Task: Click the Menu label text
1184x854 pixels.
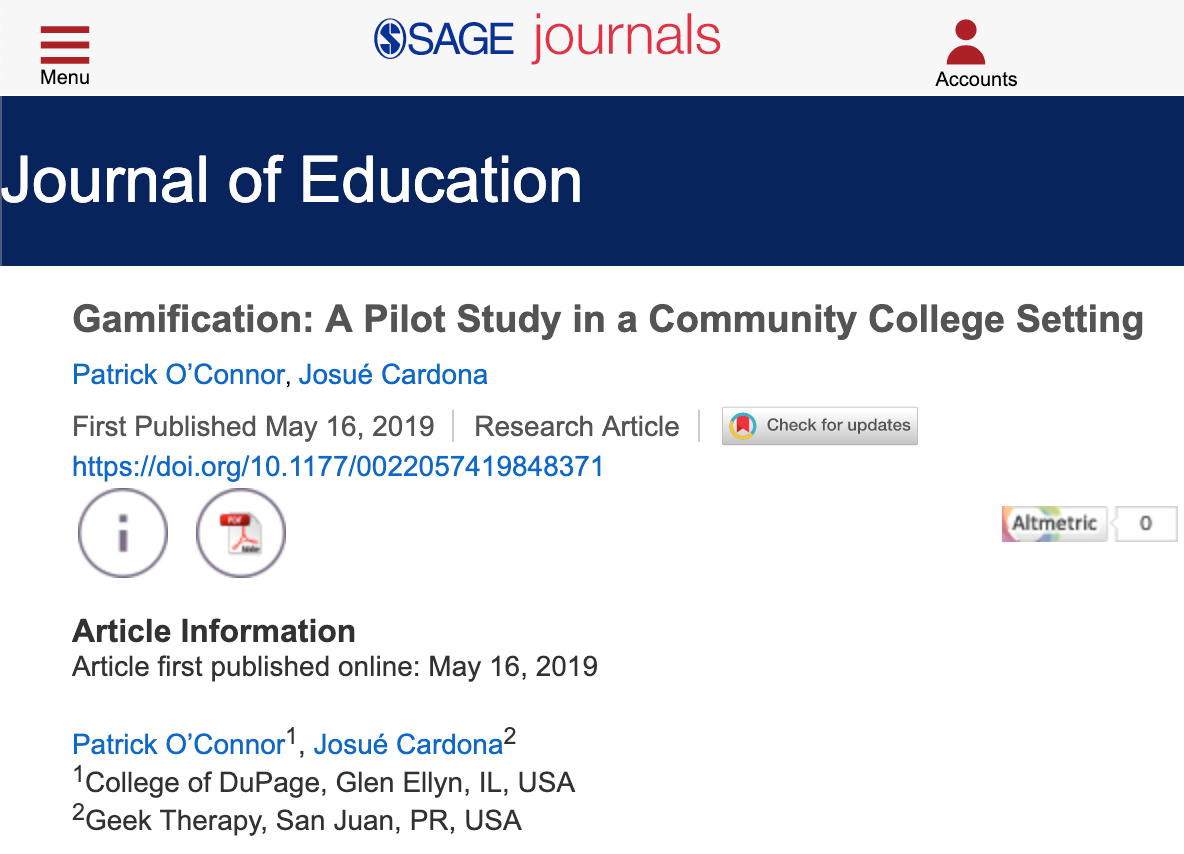Action: (x=65, y=77)
